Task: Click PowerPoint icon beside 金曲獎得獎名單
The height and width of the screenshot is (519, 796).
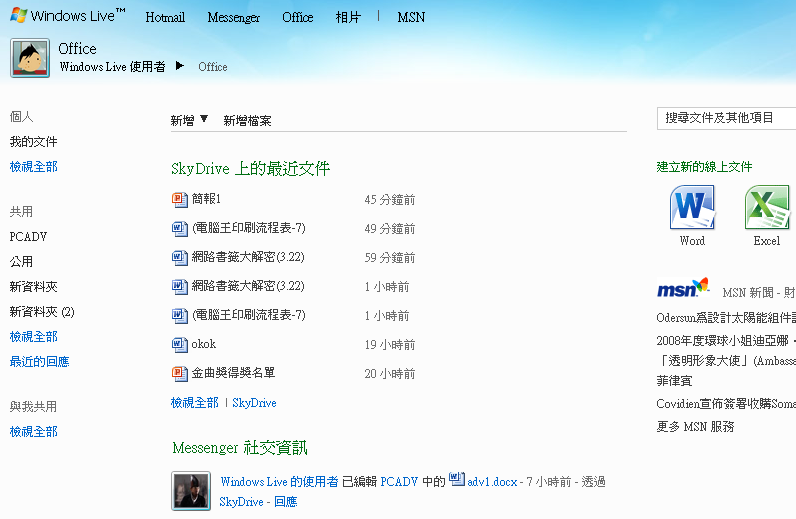Action: coord(179,374)
